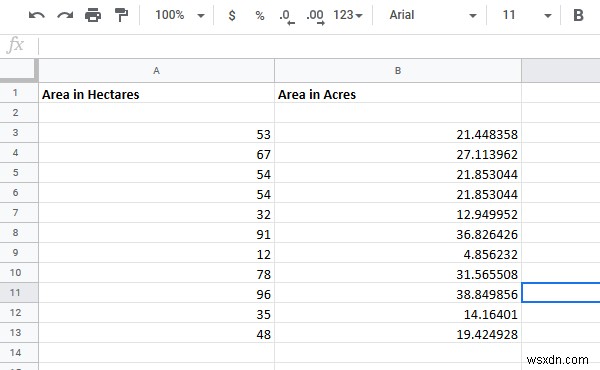Click the Redo arrow icon
Screen dimensions: 600x370
click(x=65, y=15)
